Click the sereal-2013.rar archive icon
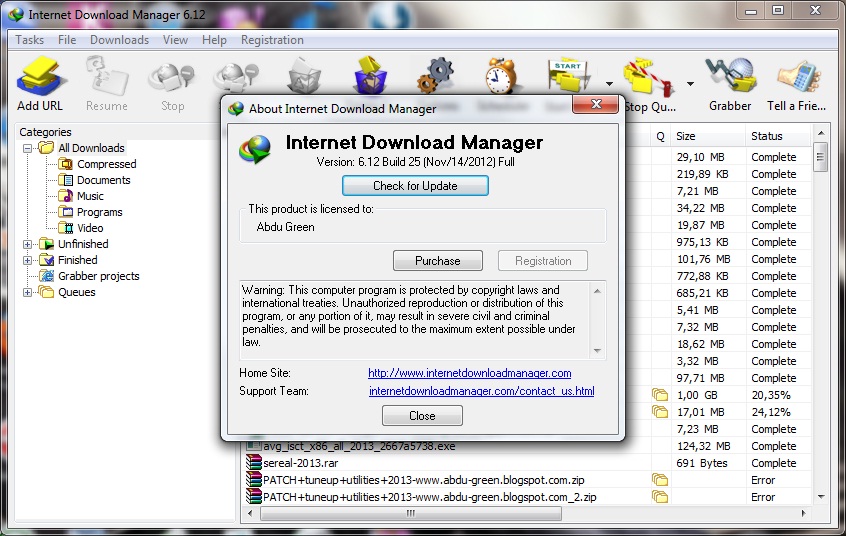This screenshot has height=536, width=846. tap(254, 463)
